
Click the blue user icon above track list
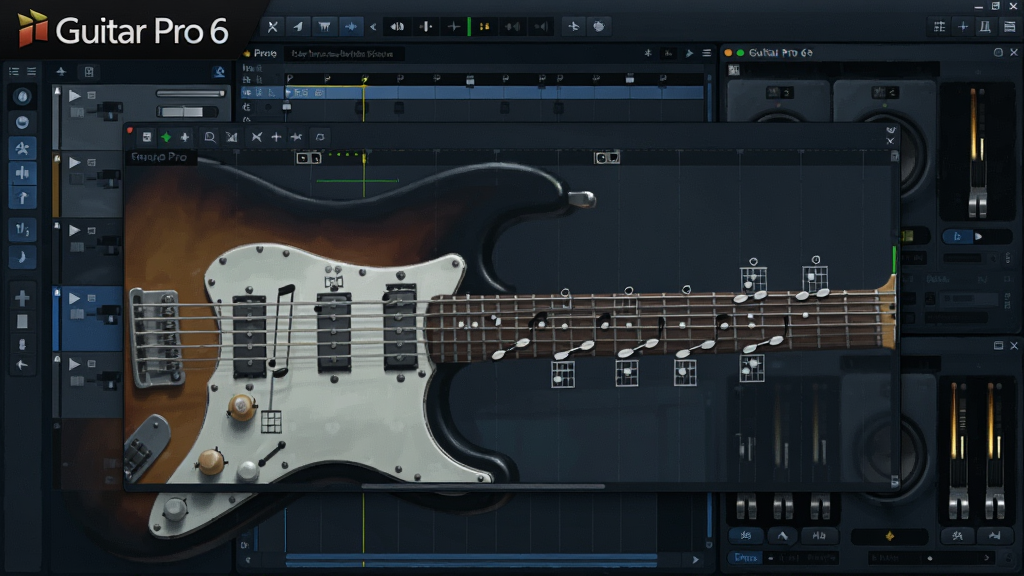click(219, 71)
